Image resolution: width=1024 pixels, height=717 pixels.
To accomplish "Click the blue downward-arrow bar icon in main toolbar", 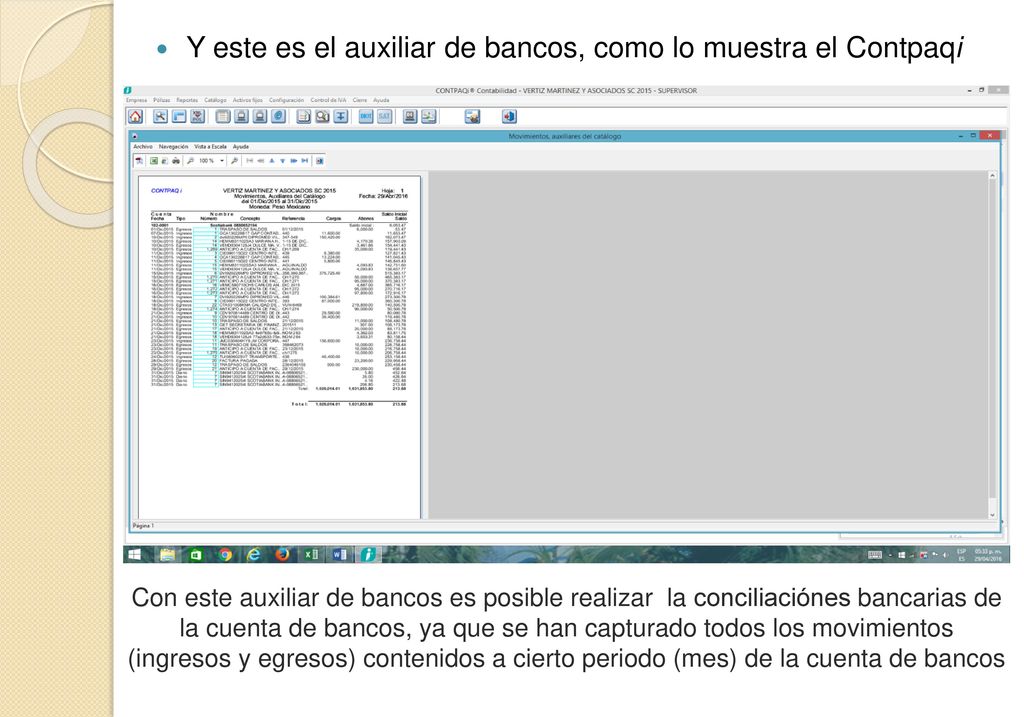I will coord(341,116).
